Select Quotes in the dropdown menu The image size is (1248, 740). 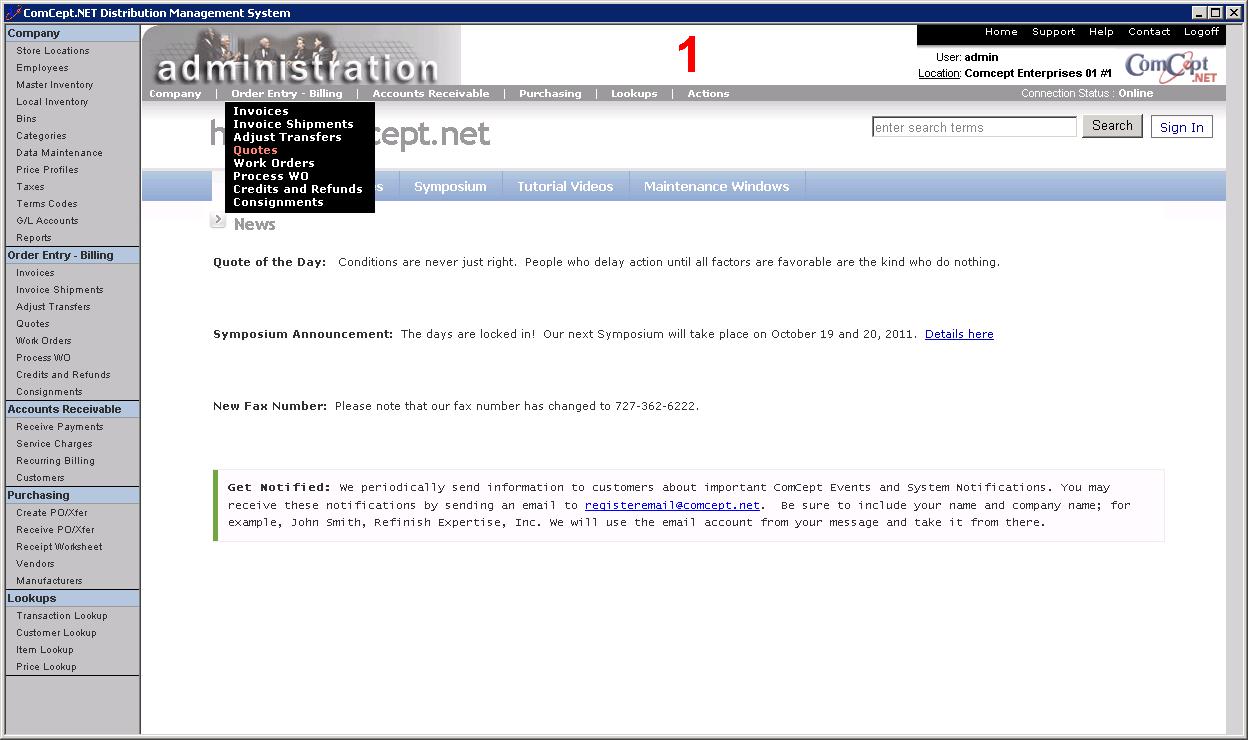point(255,150)
